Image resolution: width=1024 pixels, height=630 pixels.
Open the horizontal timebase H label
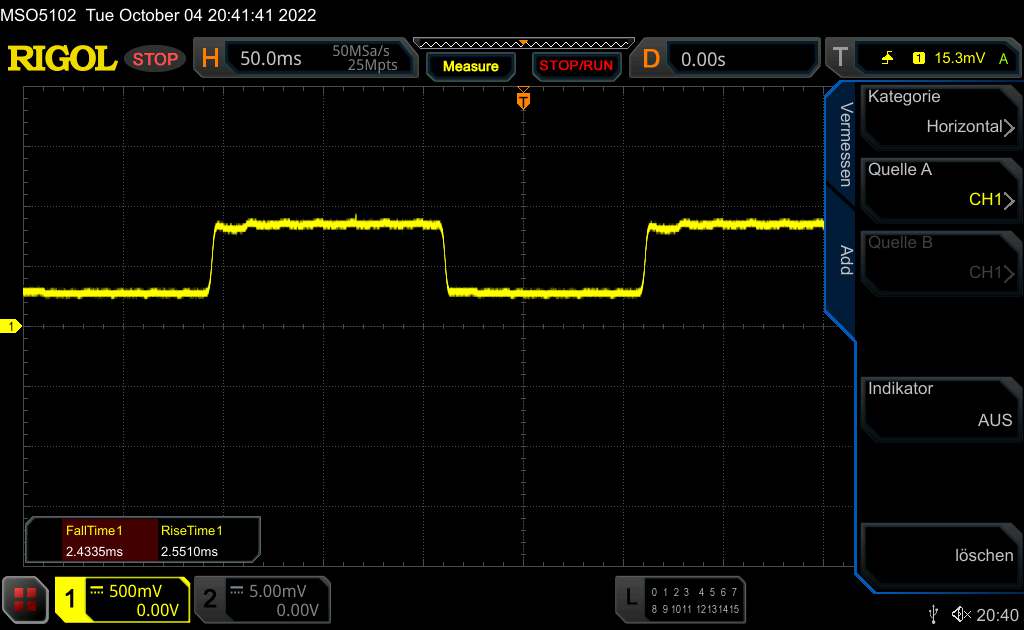click(x=210, y=59)
